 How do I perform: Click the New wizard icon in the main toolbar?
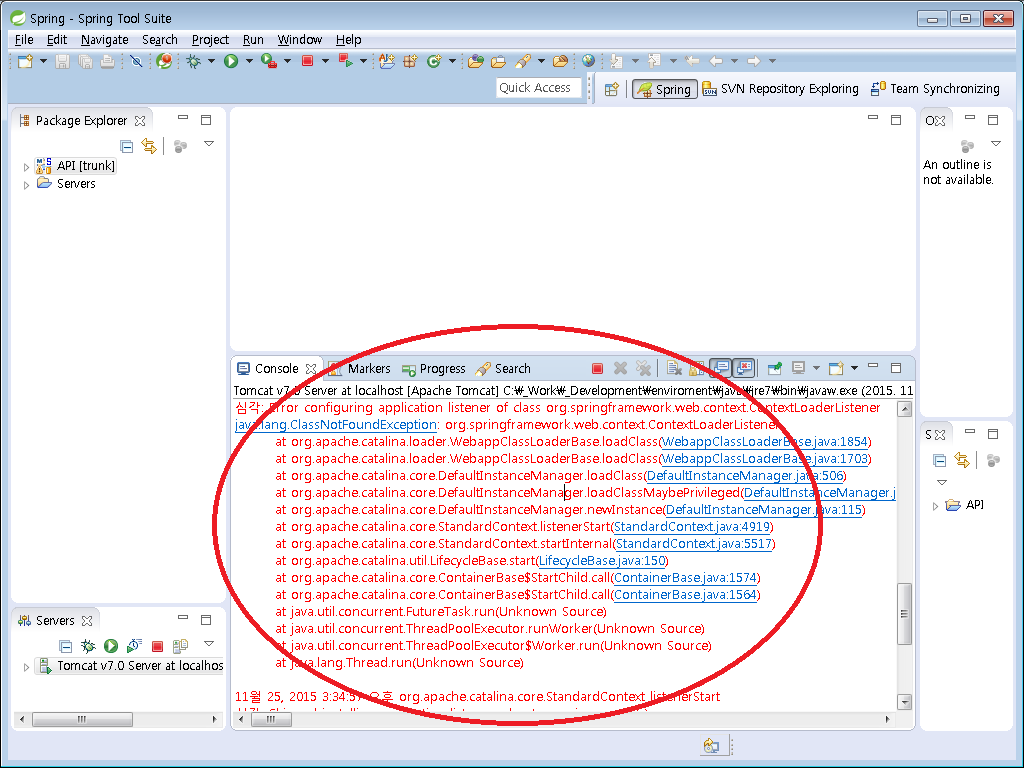coord(25,61)
